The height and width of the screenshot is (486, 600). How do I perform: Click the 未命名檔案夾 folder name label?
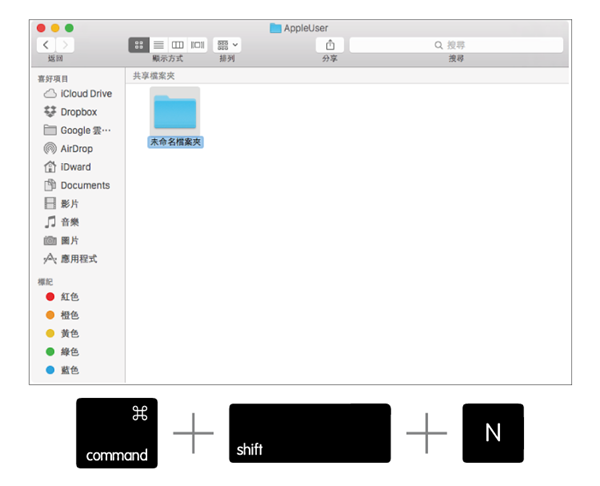click(x=175, y=142)
